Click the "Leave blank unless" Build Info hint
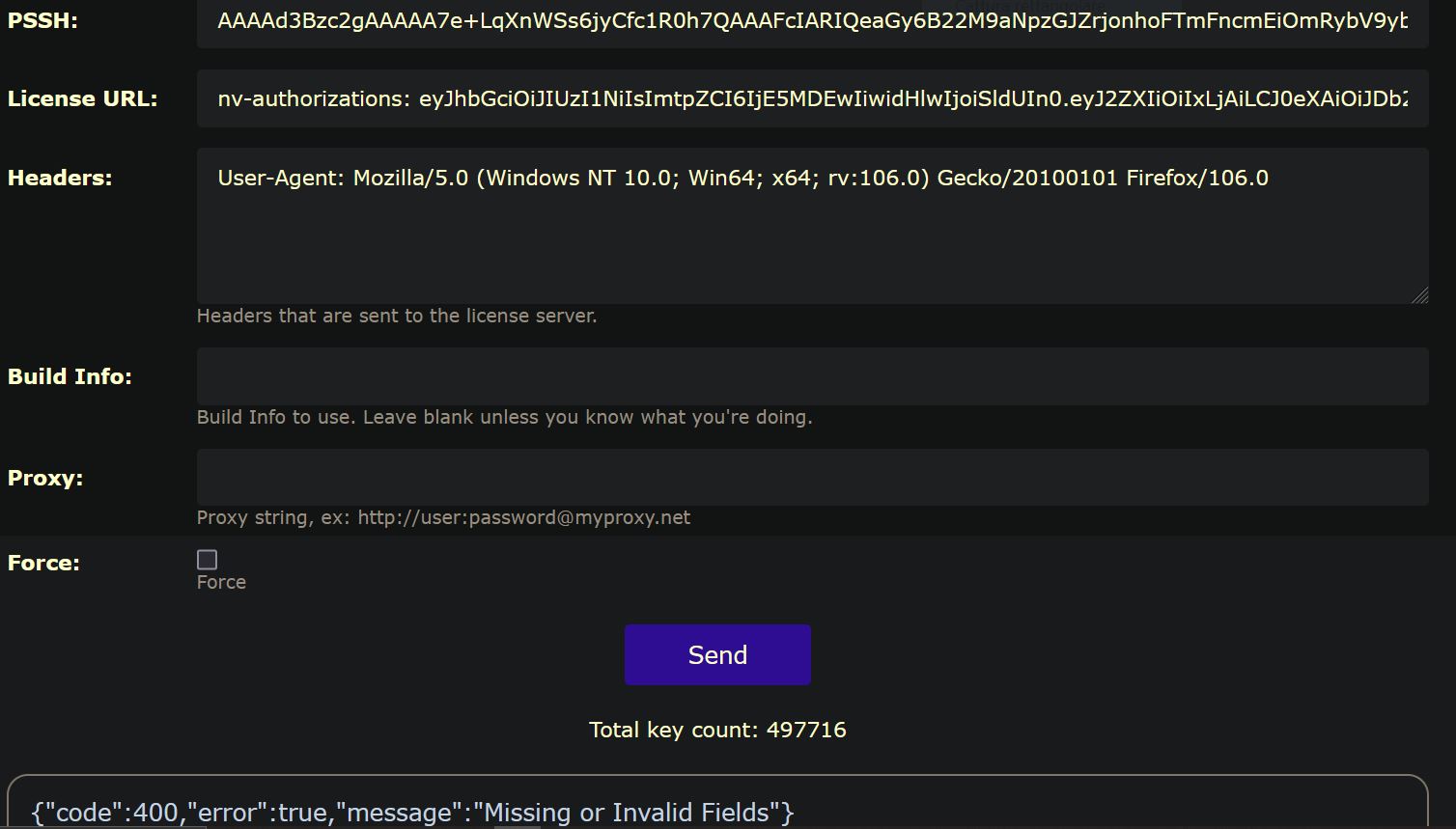 coord(504,417)
